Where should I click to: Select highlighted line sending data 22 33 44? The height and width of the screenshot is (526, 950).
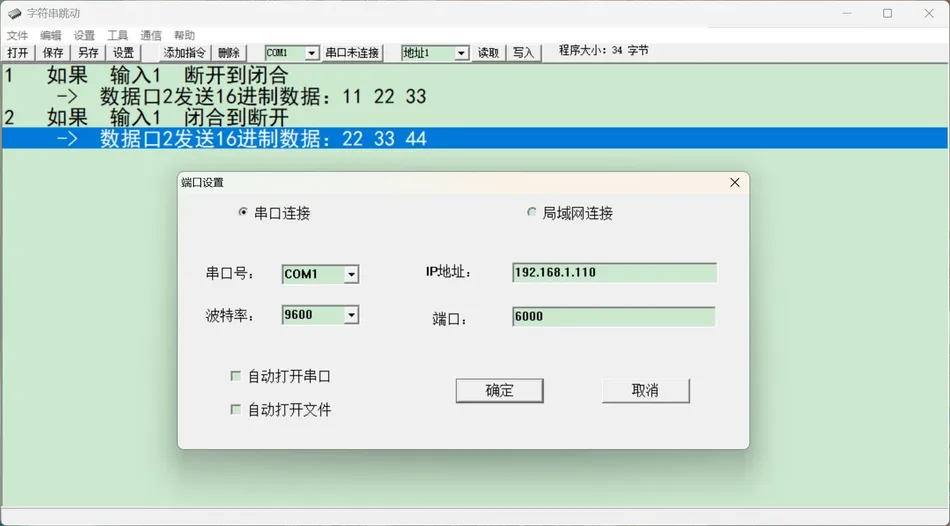475,138
